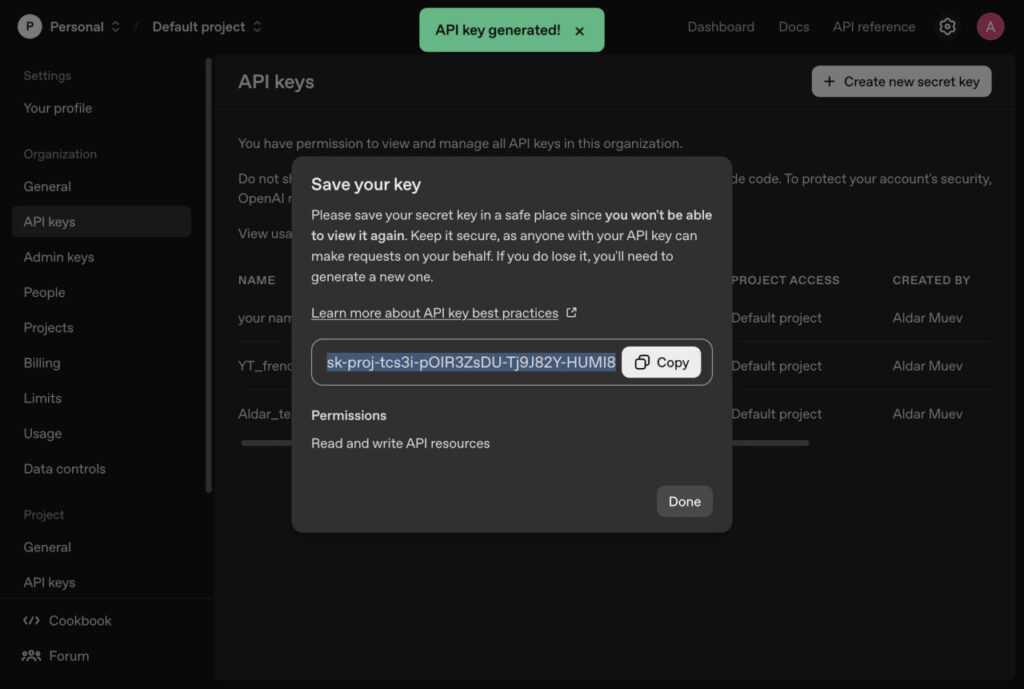Open Billing in the sidebar
Viewport: 1024px width, 689px height.
[42, 363]
